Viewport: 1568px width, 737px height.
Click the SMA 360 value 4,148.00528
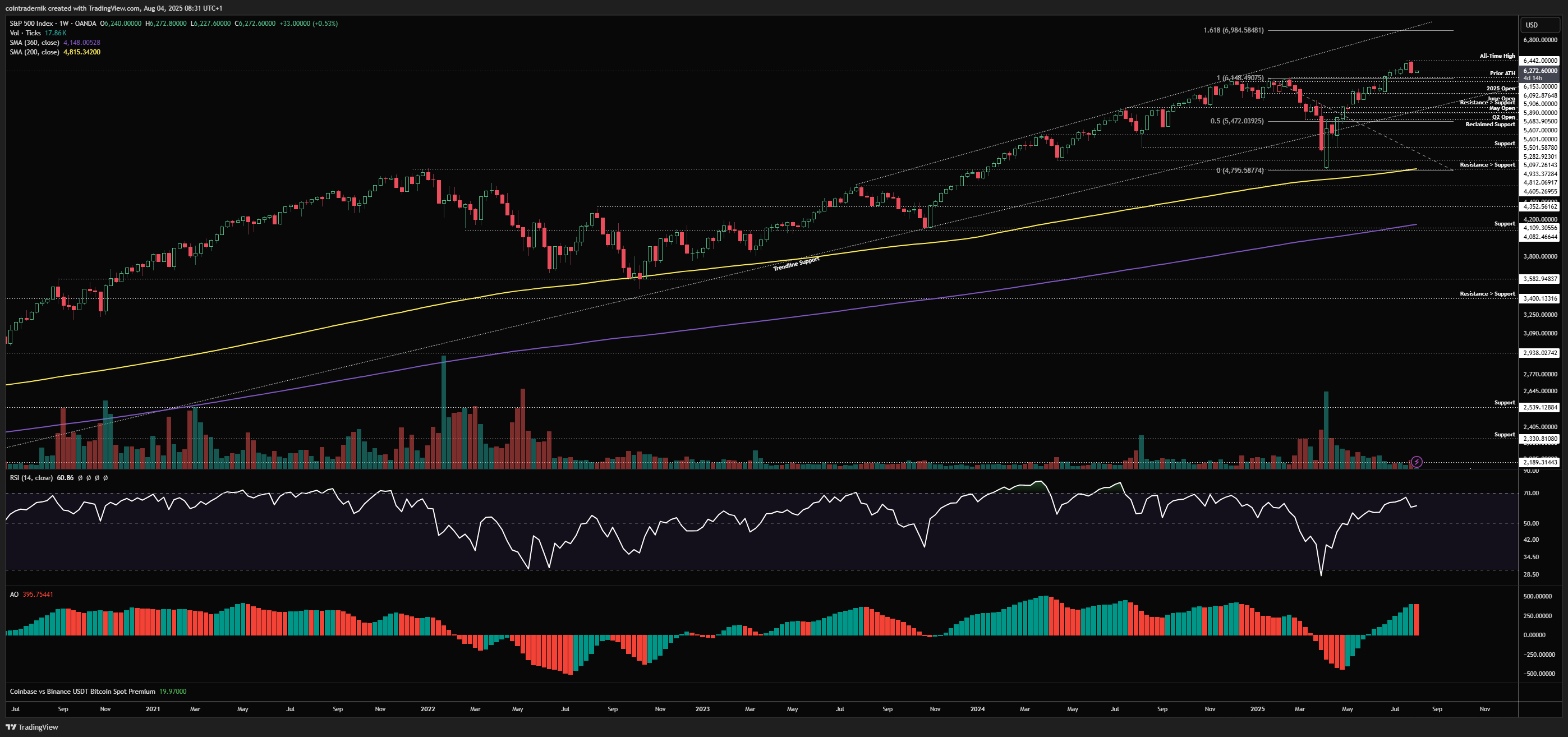82,43
